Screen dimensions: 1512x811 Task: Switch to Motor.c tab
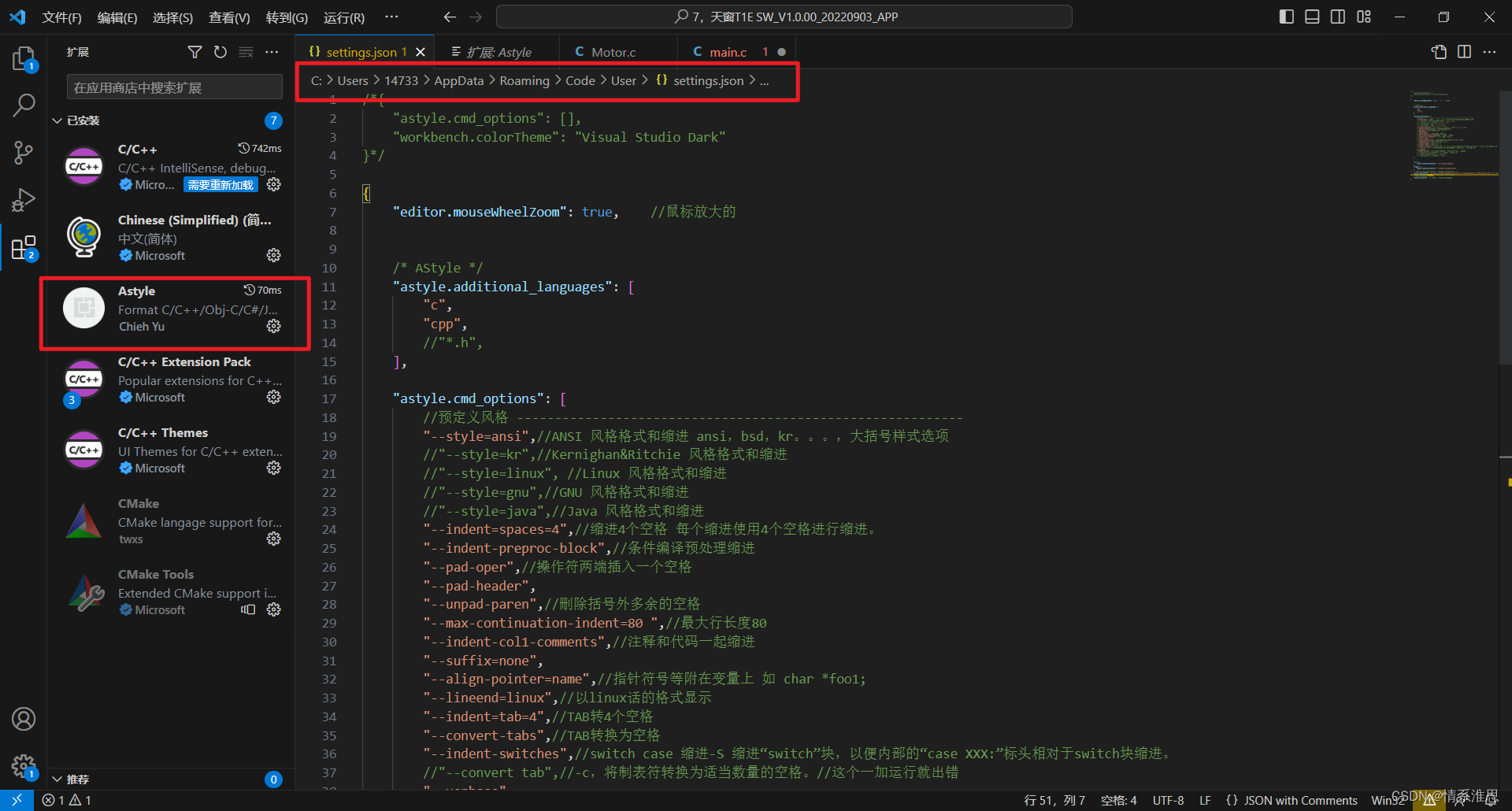click(x=617, y=52)
